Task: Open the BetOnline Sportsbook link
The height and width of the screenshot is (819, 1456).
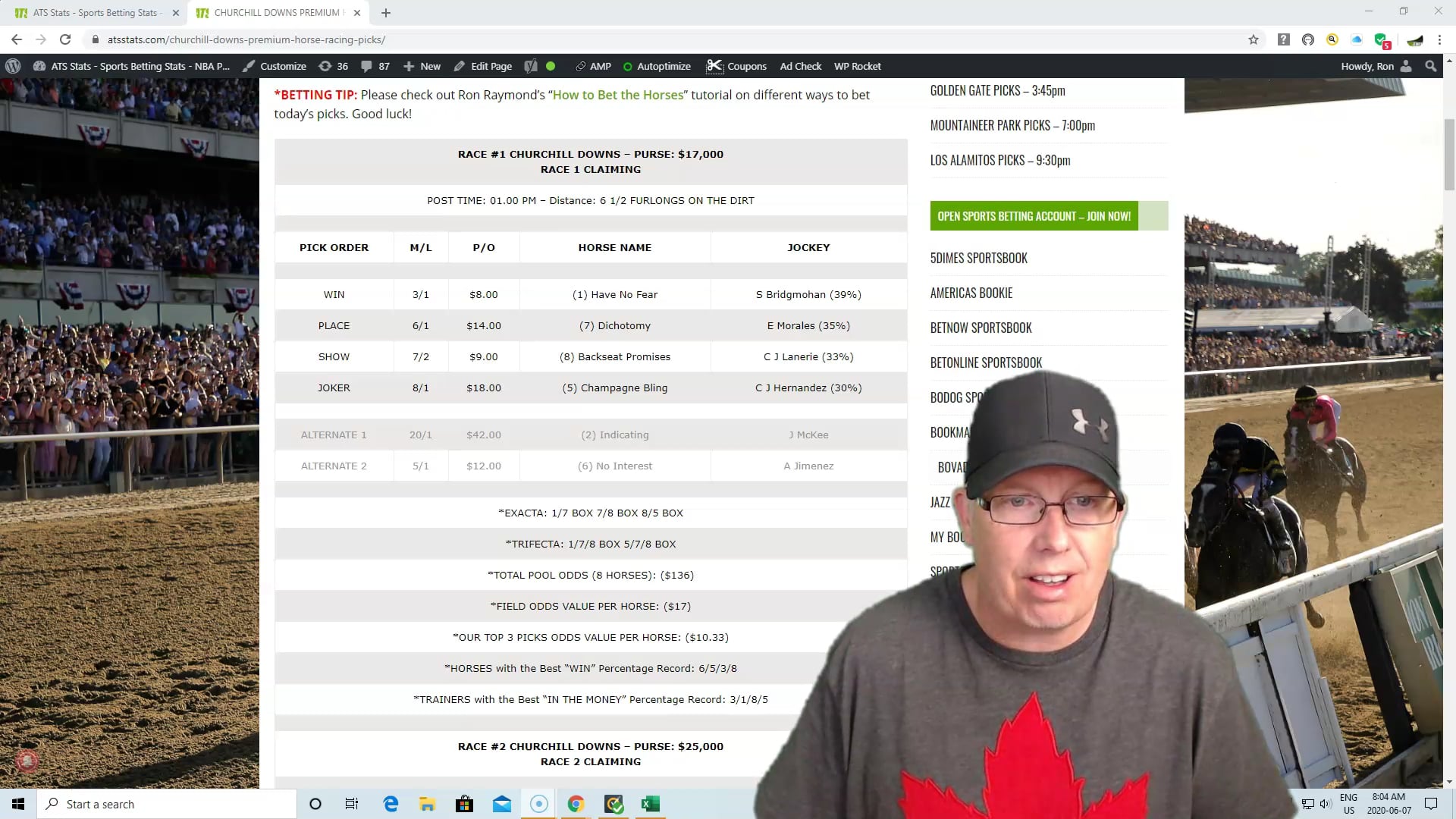Action: click(x=986, y=362)
